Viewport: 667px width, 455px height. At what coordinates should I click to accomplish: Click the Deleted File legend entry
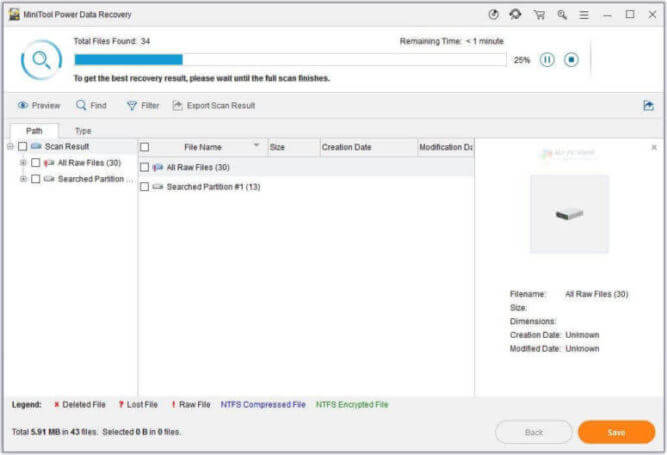[80, 404]
